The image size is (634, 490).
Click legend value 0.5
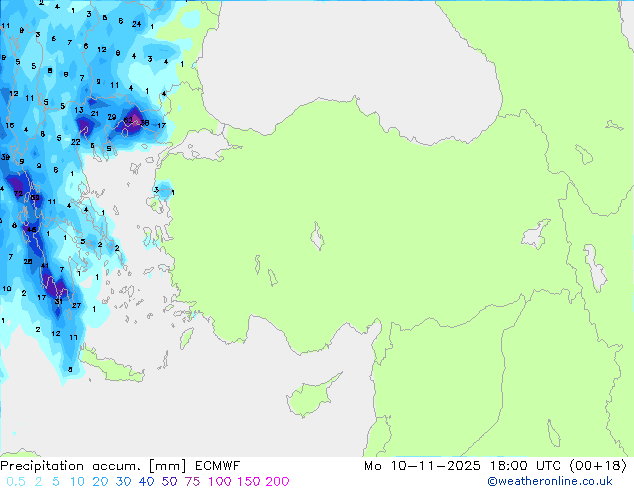[16, 482]
